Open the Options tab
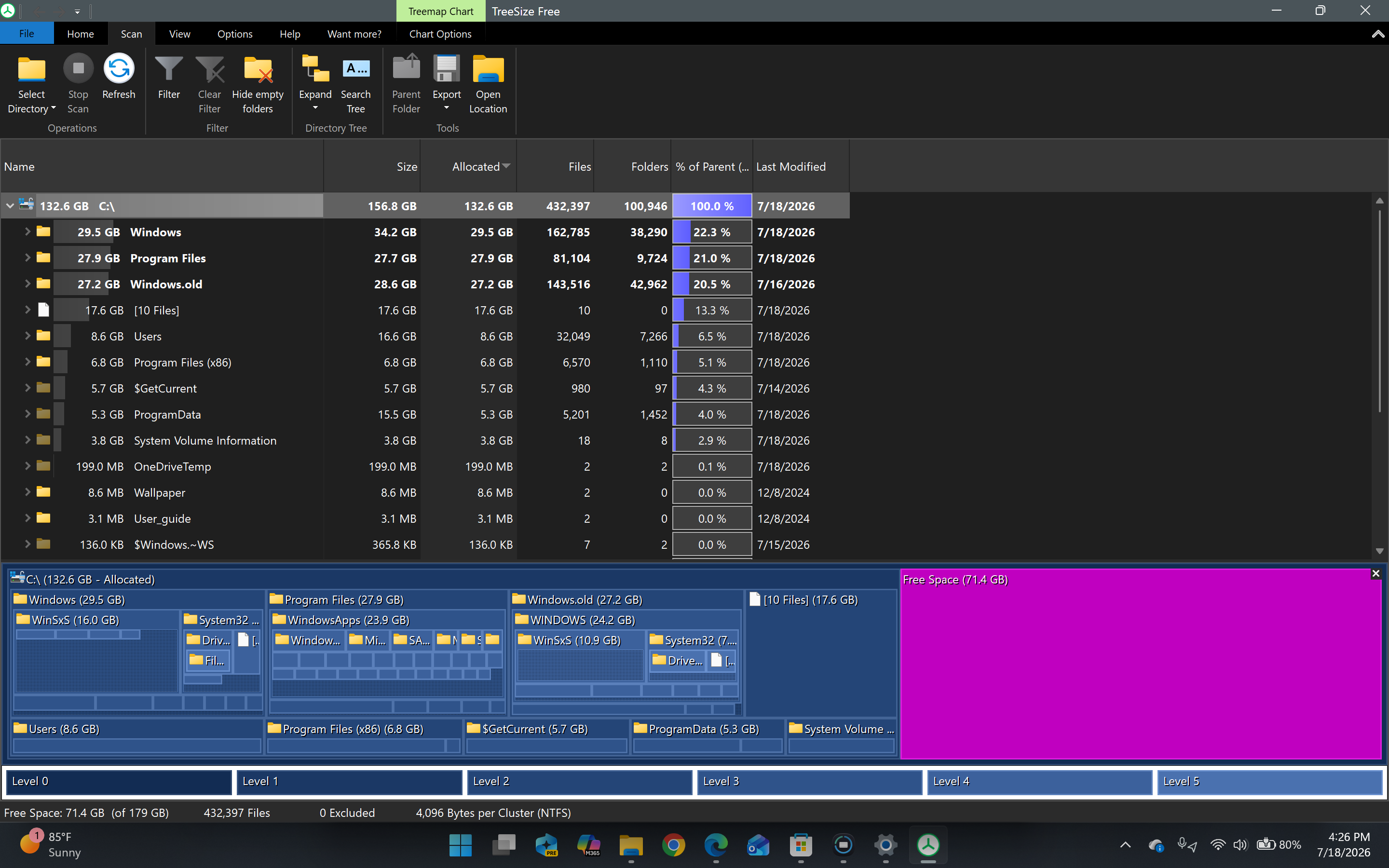Screen dimensions: 1389x868 (235, 34)
